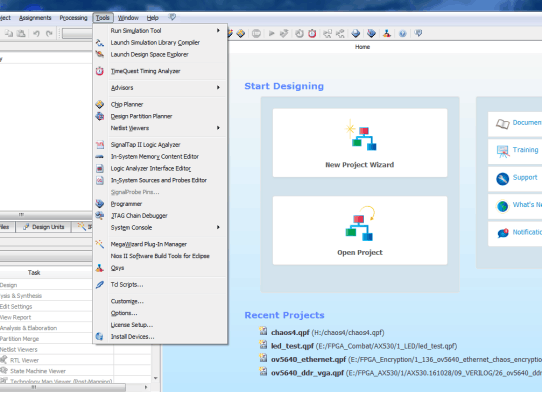Image resolution: width=542 pixels, height=393 pixels.
Task: Click the Launch Simulation Library Compiler icon
Action: click(x=100, y=43)
